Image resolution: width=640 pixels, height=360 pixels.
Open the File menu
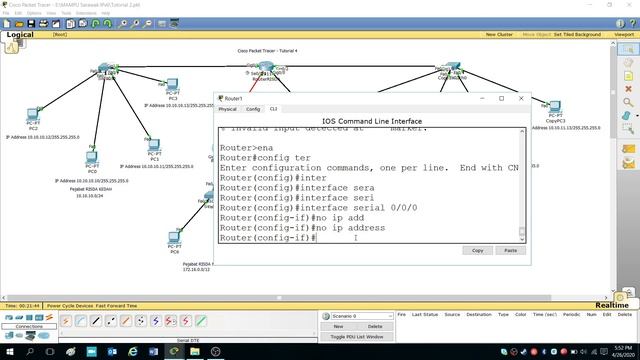(x=6, y=13)
